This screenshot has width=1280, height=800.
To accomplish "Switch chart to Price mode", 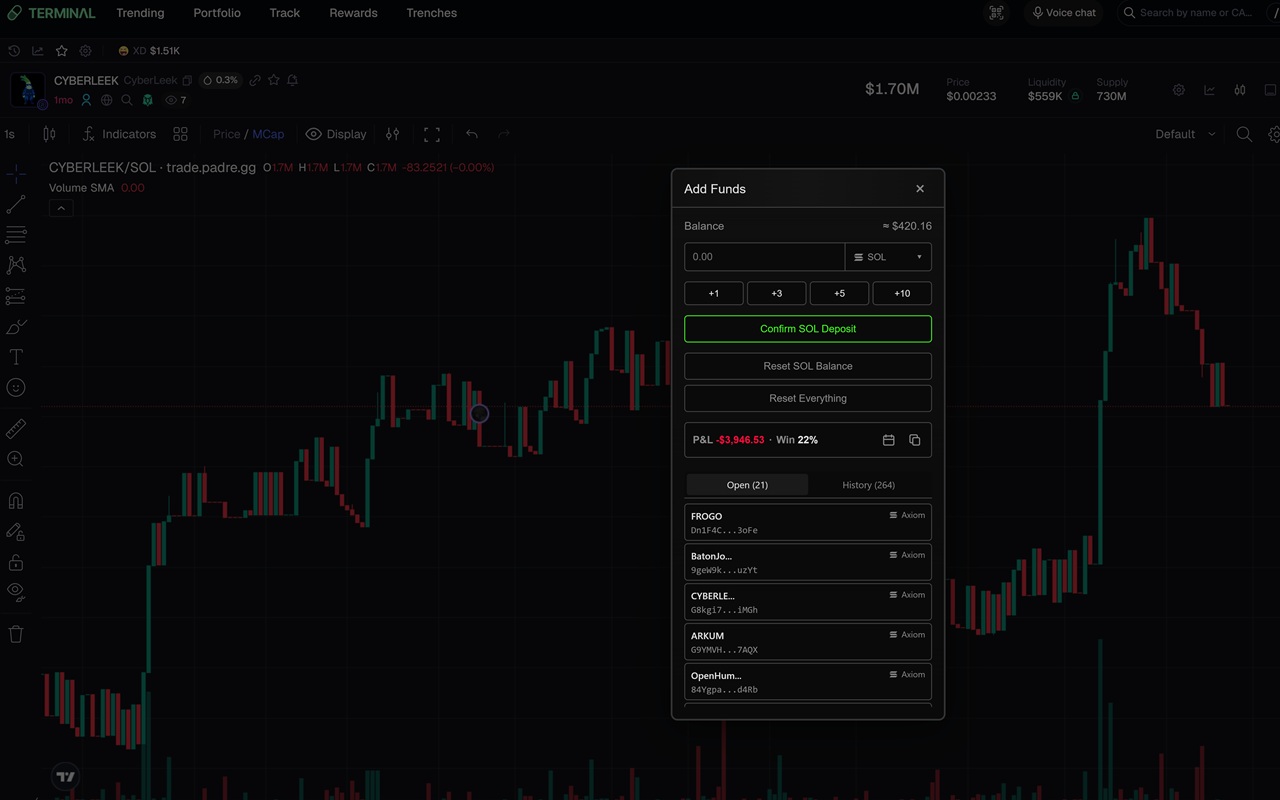I will [226, 134].
